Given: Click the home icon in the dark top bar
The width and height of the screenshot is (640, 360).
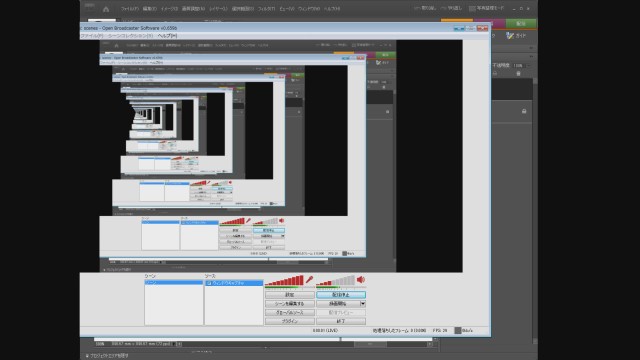Looking at the screenshot, I should click(106, 9).
